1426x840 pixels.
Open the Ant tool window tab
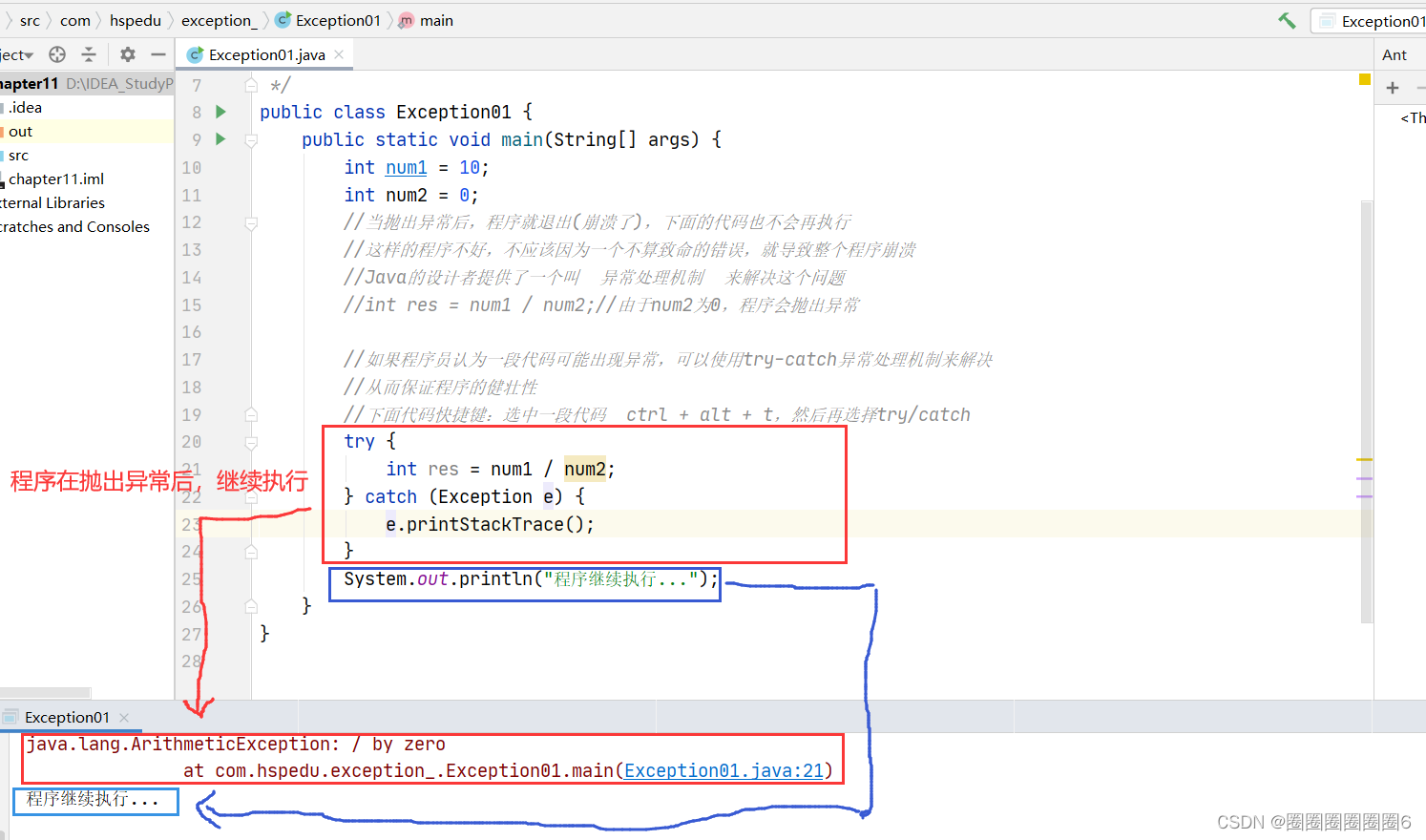(x=1395, y=54)
